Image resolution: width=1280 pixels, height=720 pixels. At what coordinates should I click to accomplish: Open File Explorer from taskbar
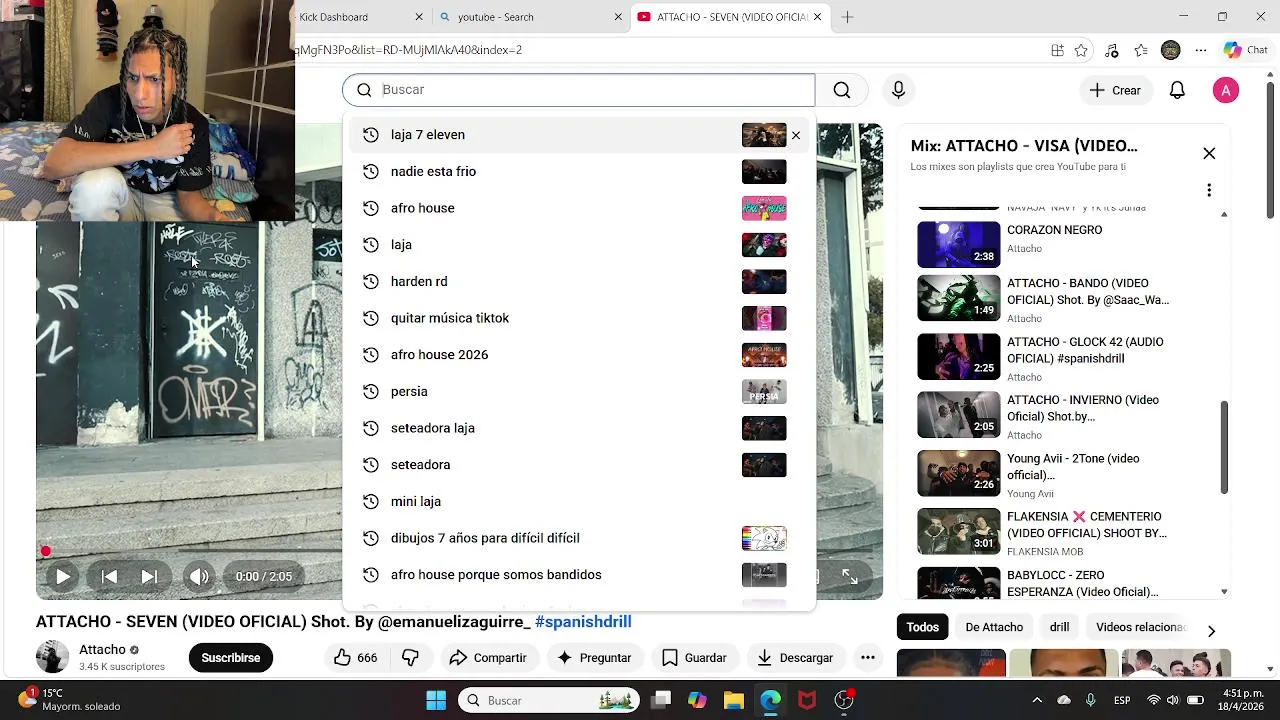click(x=733, y=700)
